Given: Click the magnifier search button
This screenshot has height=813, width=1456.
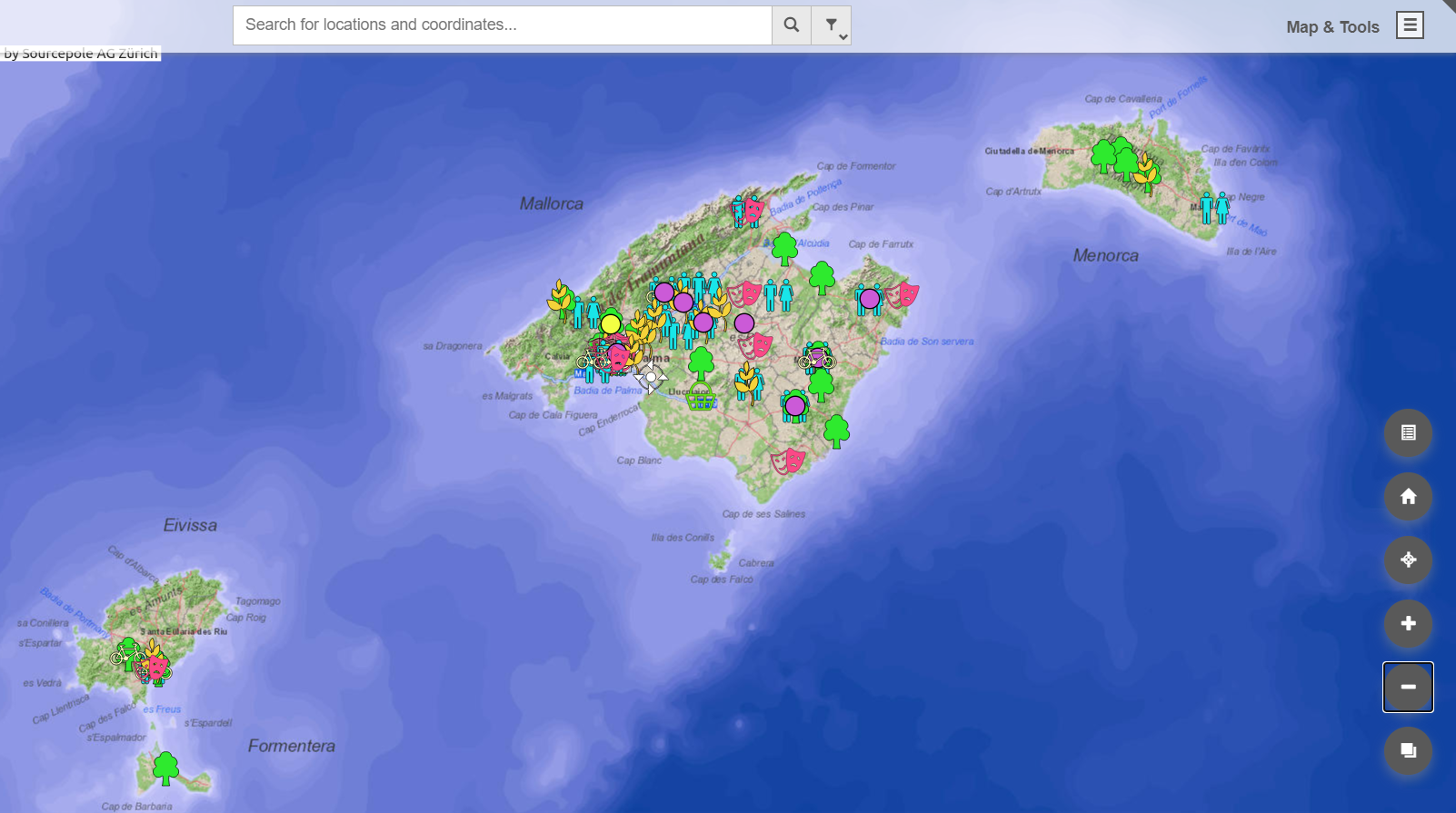Looking at the screenshot, I should click(x=792, y=25).
